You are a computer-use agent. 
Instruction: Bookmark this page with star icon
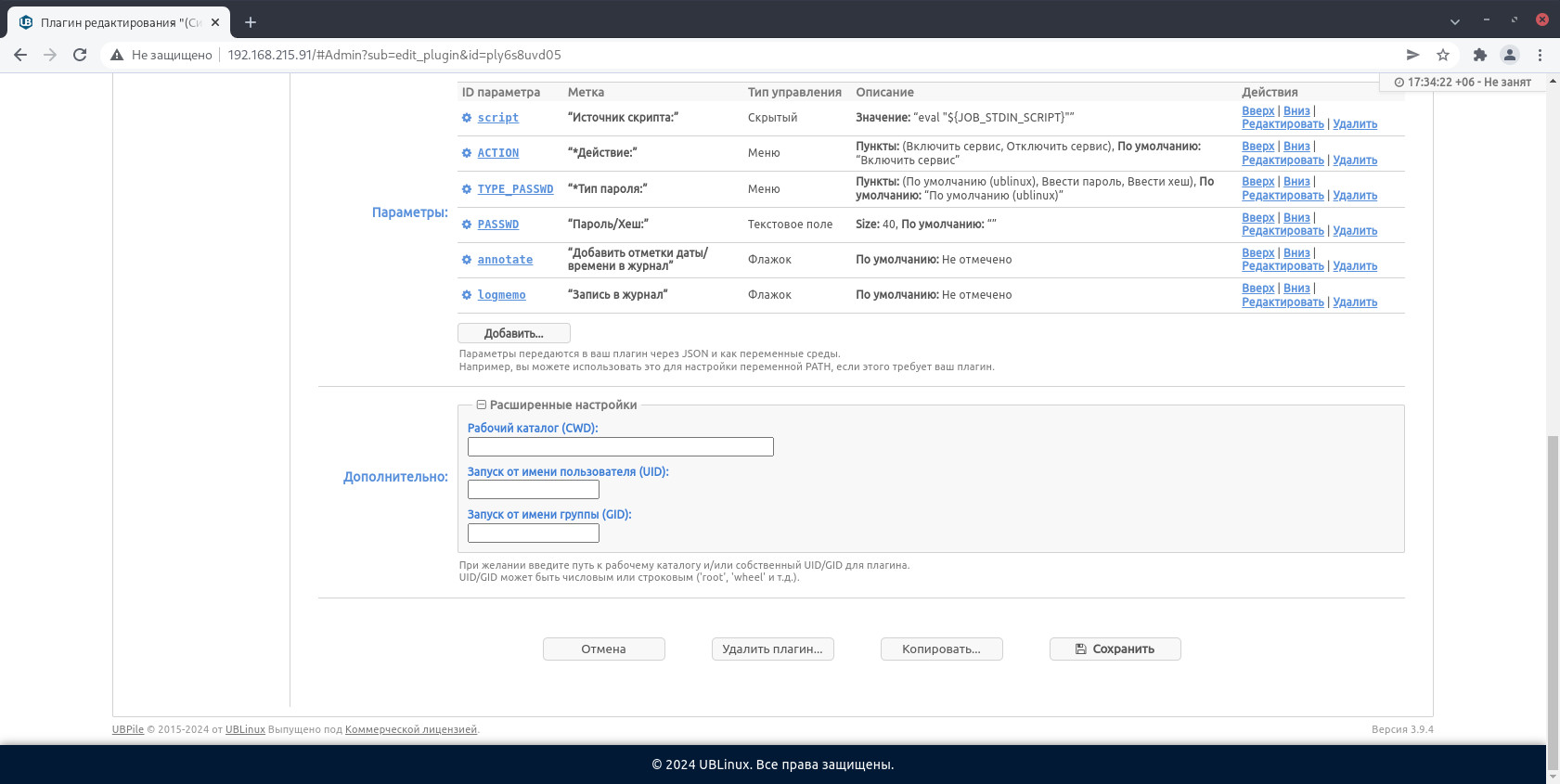1443,55
